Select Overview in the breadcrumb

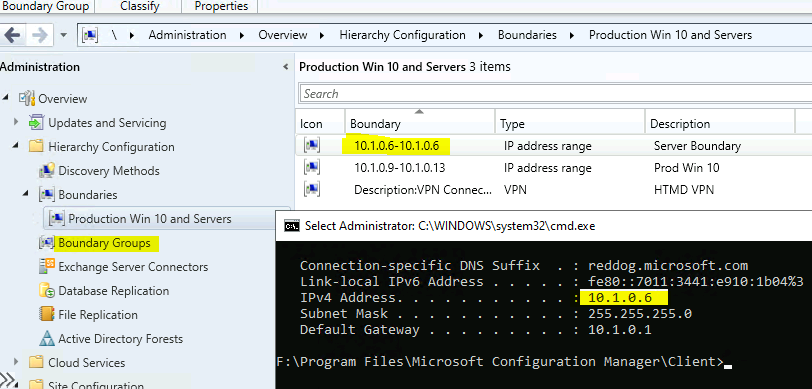tap(283, 35)
